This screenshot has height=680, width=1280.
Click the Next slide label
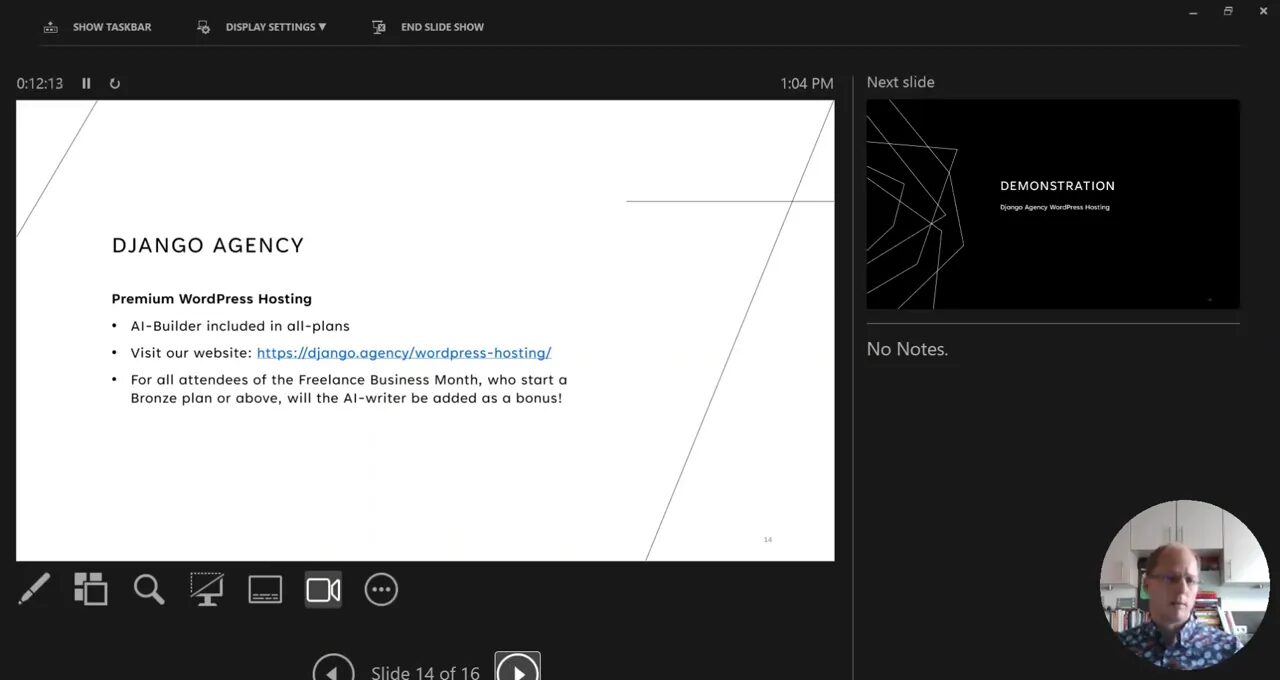coord(901,82)
